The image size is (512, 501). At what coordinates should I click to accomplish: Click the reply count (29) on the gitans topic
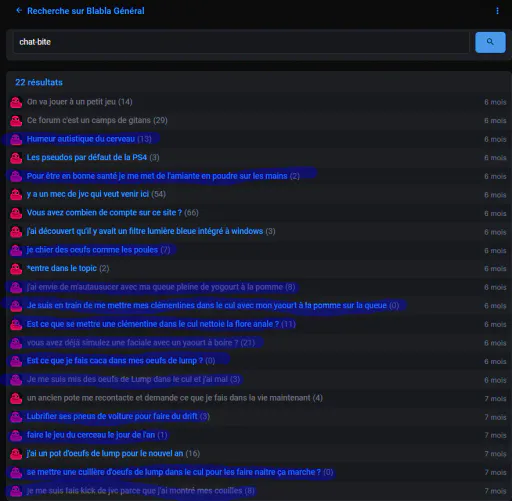click(160, 120)
